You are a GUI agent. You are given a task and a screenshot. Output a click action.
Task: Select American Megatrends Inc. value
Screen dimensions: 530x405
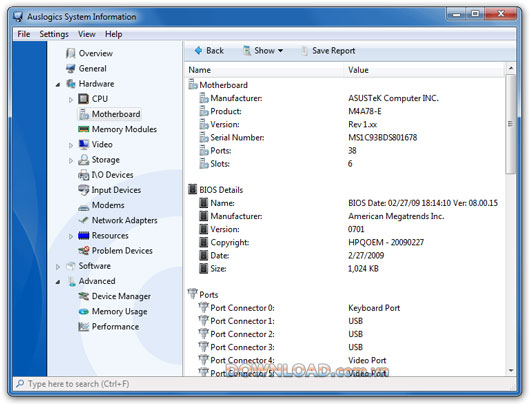pyautogui.click(x=396, y=216)
